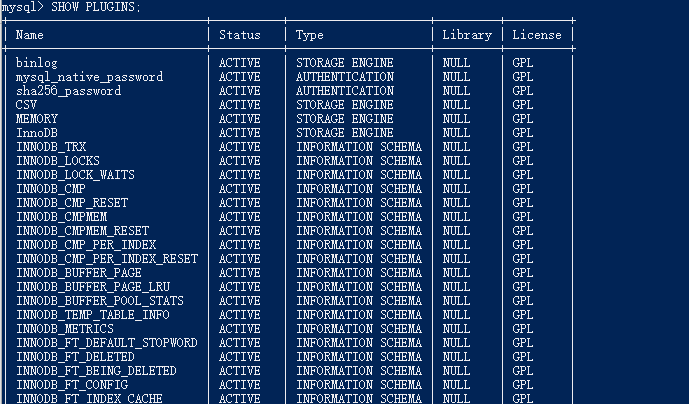
Task: Select the INNODB_FT_CONFIG plugin name
Action: 72,386
